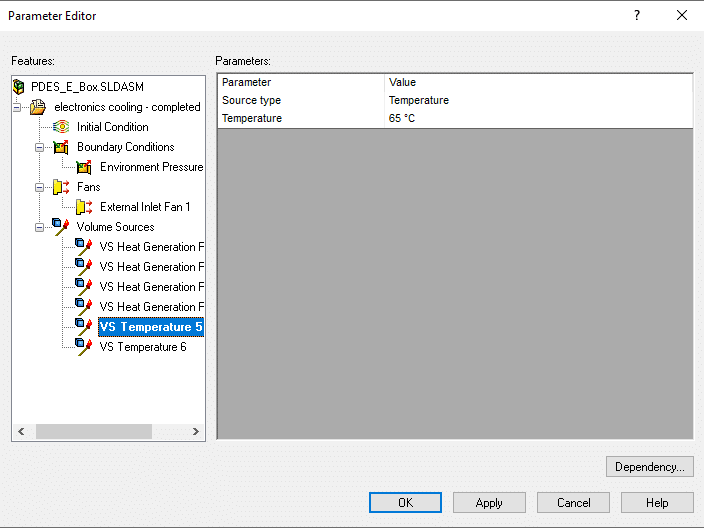Screen dimensions: 704x528
Task: Confirm with the OK button
Action: [405, 502]
